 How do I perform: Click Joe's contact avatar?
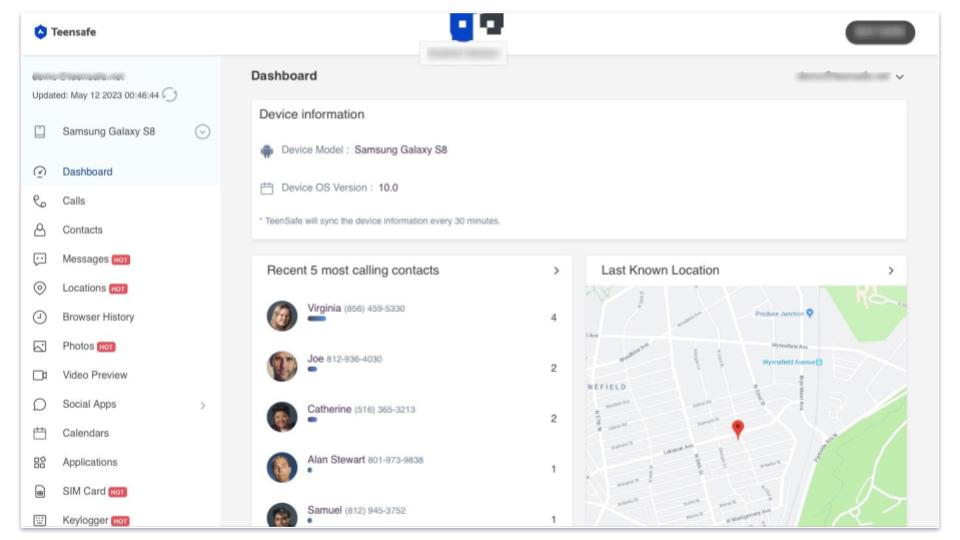click(x=282, y=366)
